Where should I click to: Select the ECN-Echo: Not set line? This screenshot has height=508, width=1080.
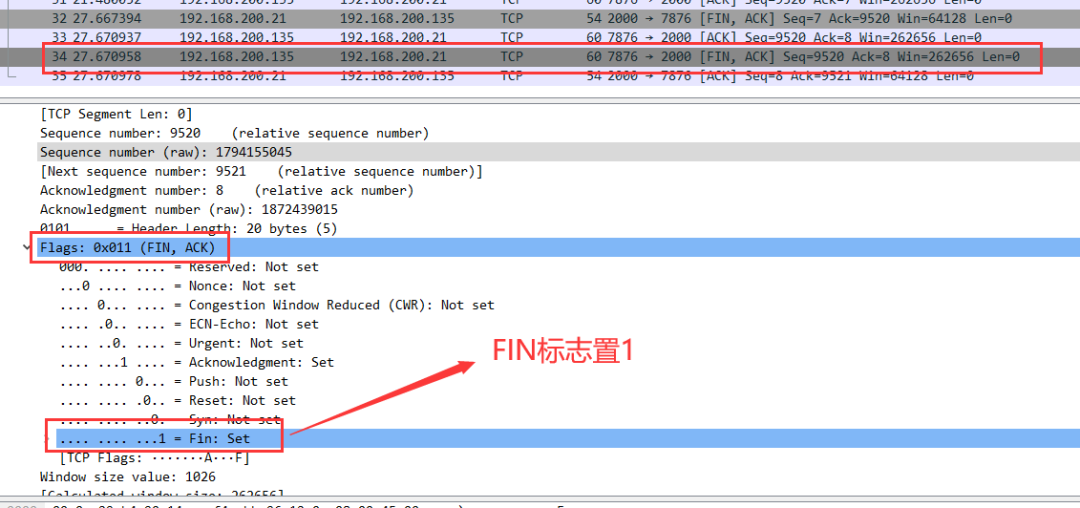pyautogui.click(x=189, y=324)
